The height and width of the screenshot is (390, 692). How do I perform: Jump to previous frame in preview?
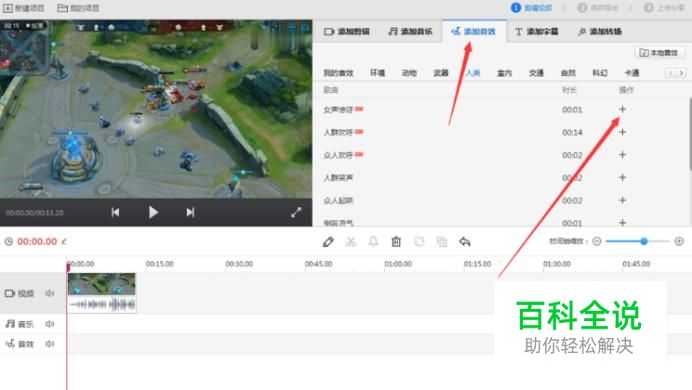click(115, 212)
